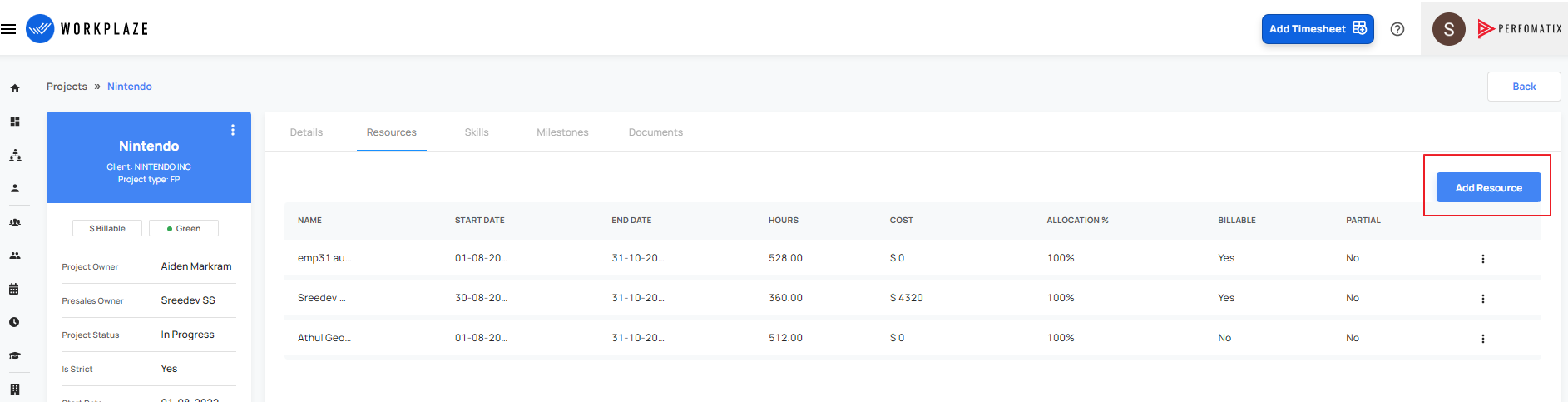Click the In Progress project status value
Viewport: 1568px width, 402px height.
click(187, 335)
